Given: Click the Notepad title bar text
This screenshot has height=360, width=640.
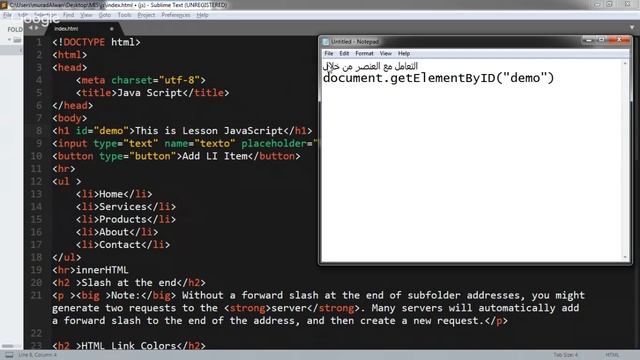Looking at the screenshot, I should coord(355,42).
